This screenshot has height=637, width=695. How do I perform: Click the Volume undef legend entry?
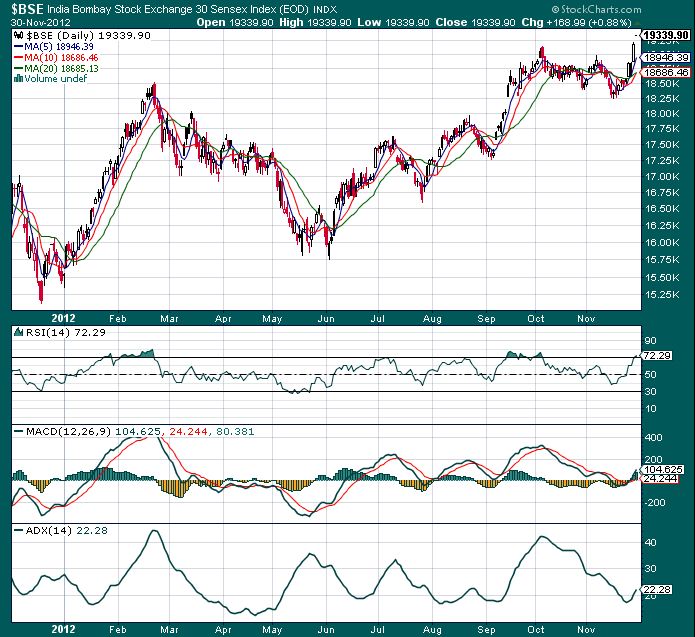(x=55, y=78)
